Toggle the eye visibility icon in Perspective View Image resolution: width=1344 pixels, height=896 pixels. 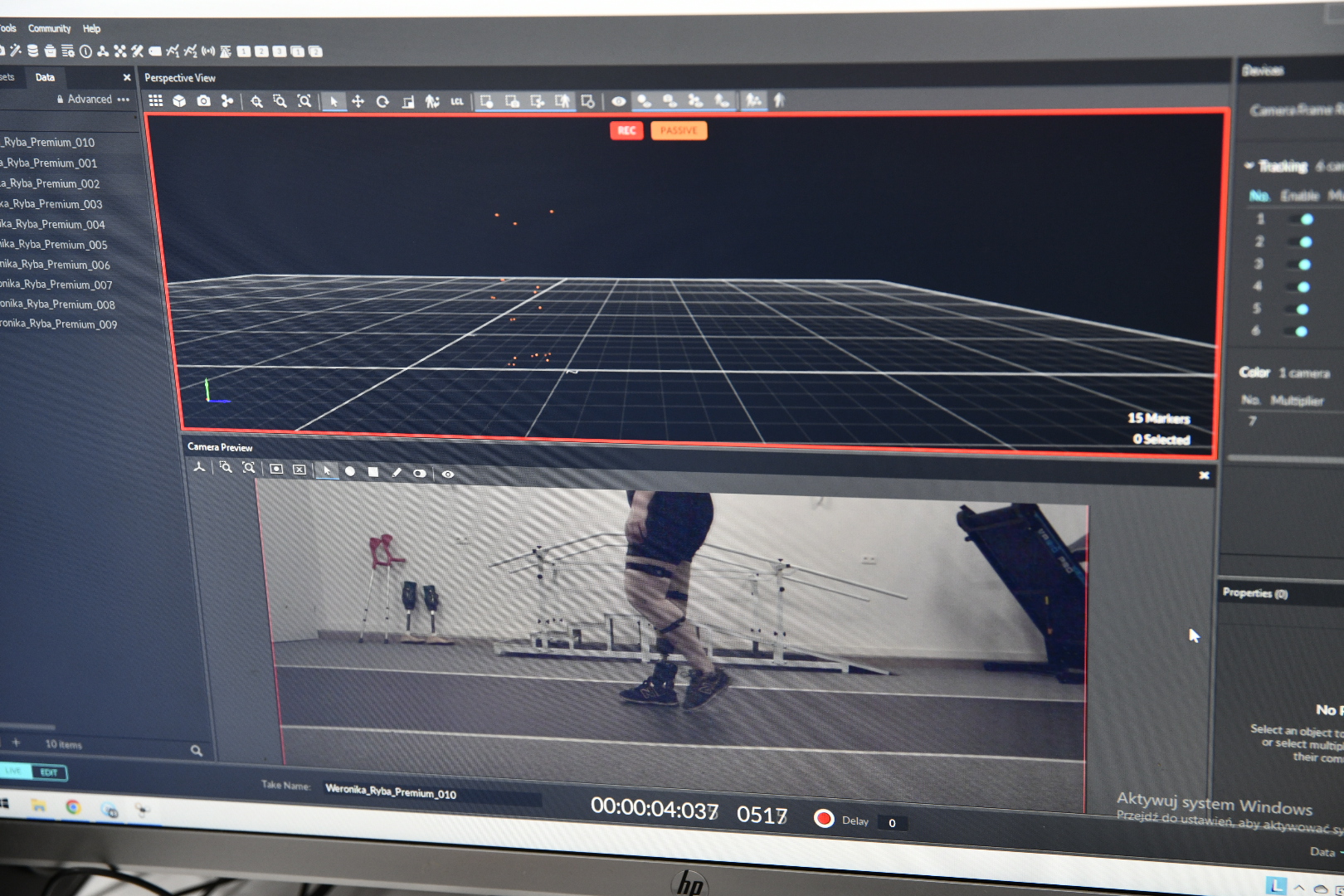pyautogui.click(x=618, y=101)
